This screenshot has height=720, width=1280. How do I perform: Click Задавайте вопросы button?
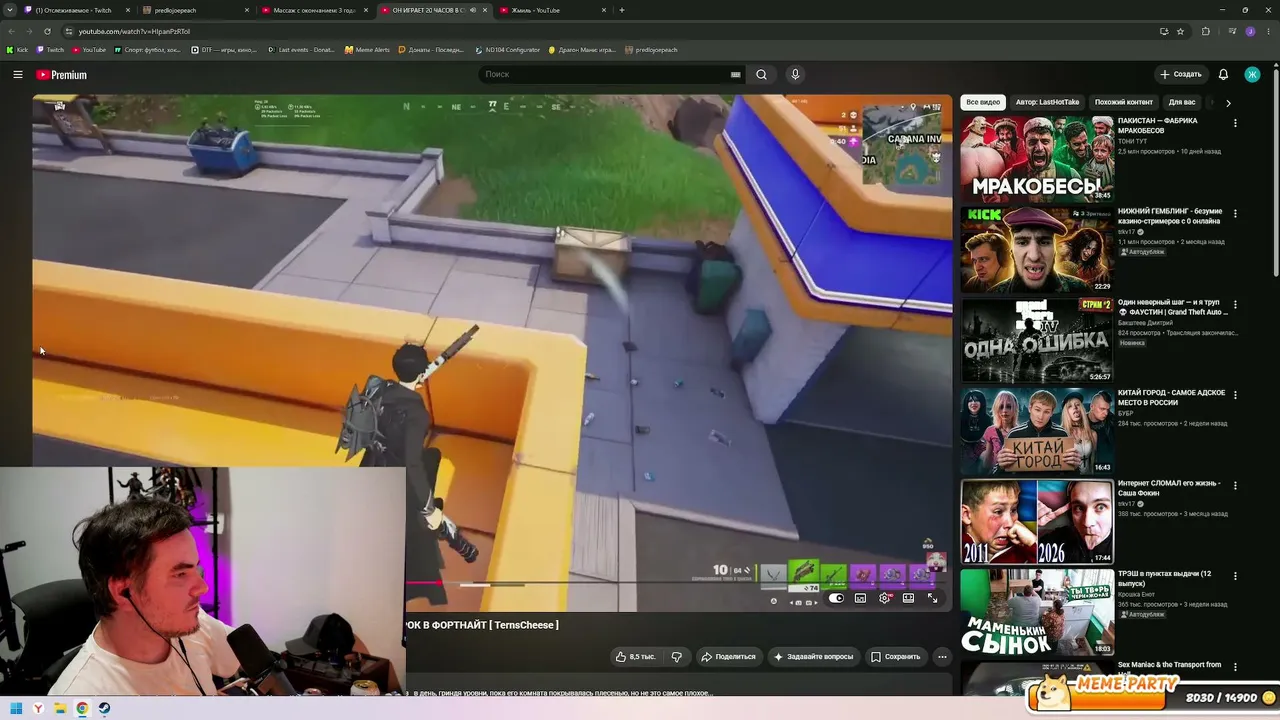(x=814, y=657)
